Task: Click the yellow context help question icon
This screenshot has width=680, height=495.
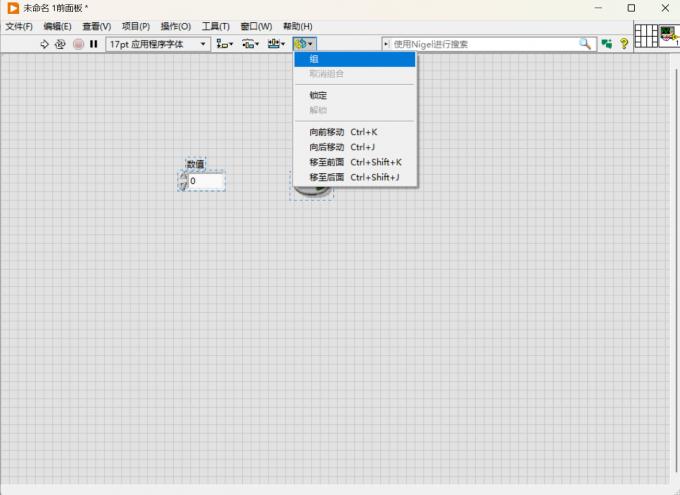Action: click(x=624, y=44)
